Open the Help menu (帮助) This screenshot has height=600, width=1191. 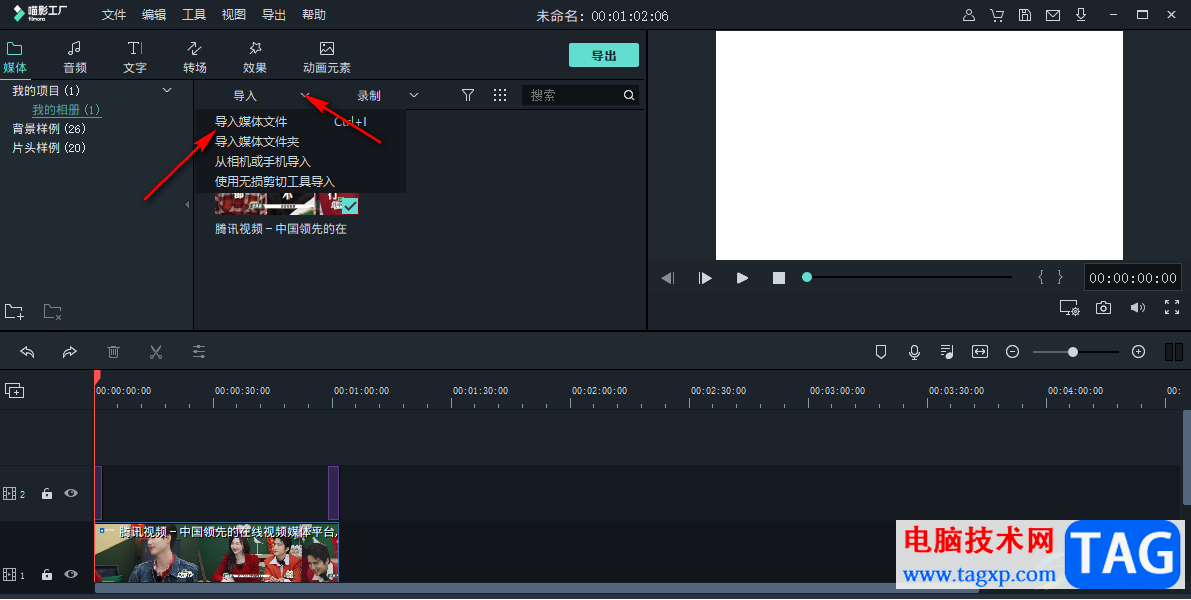[x=314, y=15]
